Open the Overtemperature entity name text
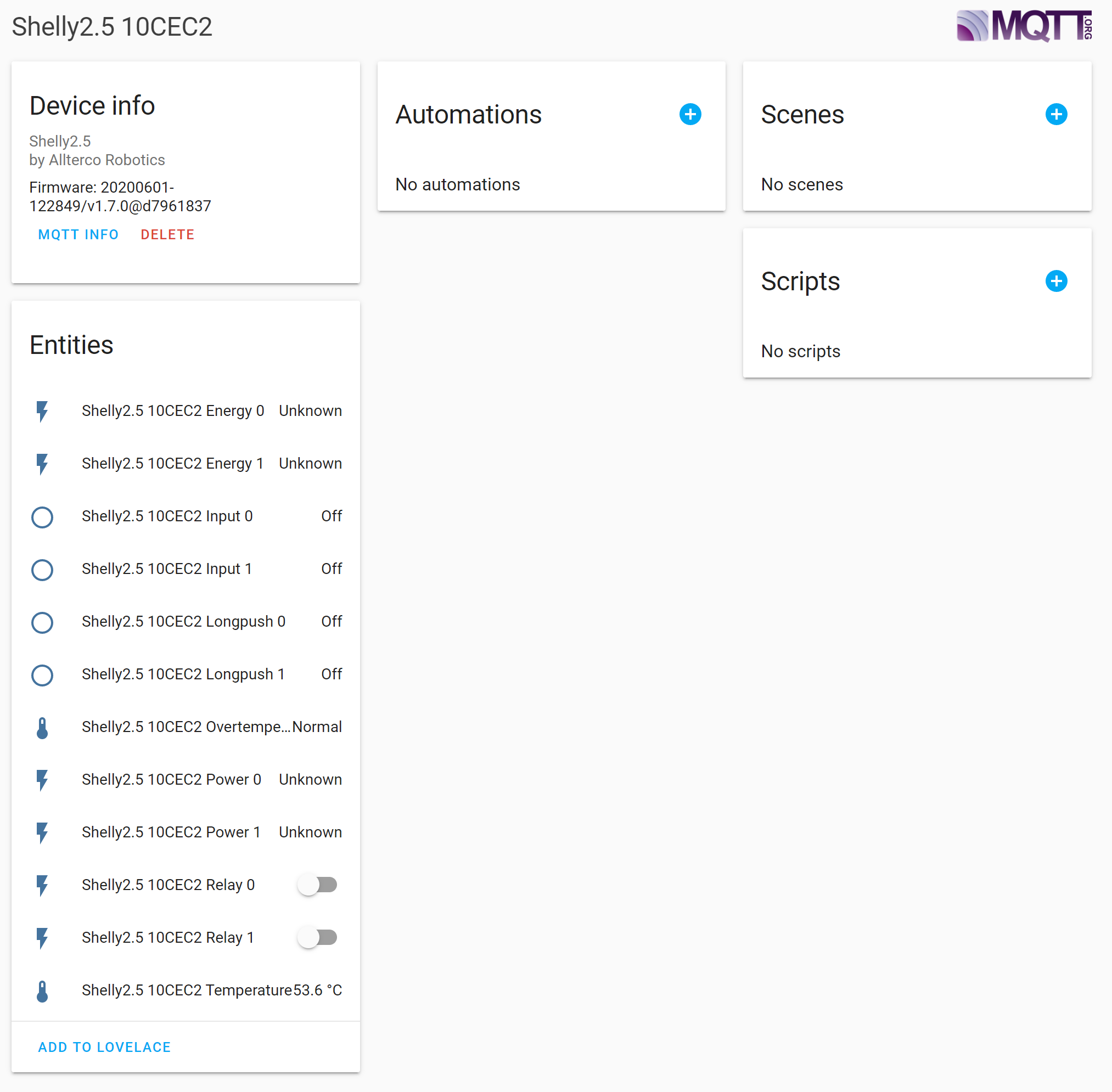 pos(186,727)
